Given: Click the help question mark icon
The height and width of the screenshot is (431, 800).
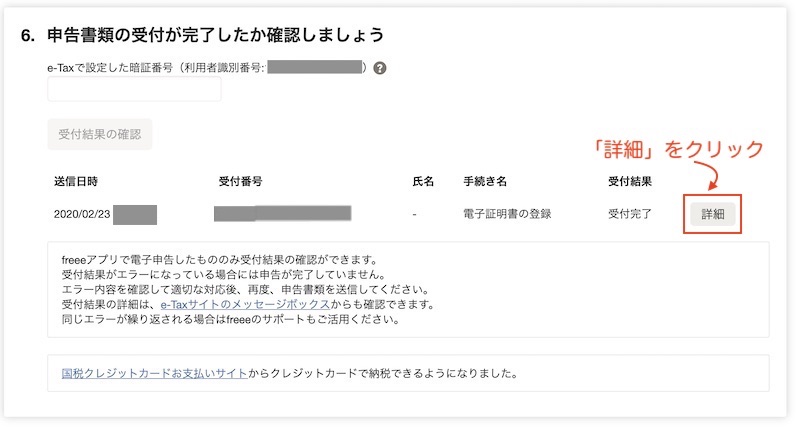Looking at the screenshot, I should tap(380, 68).
